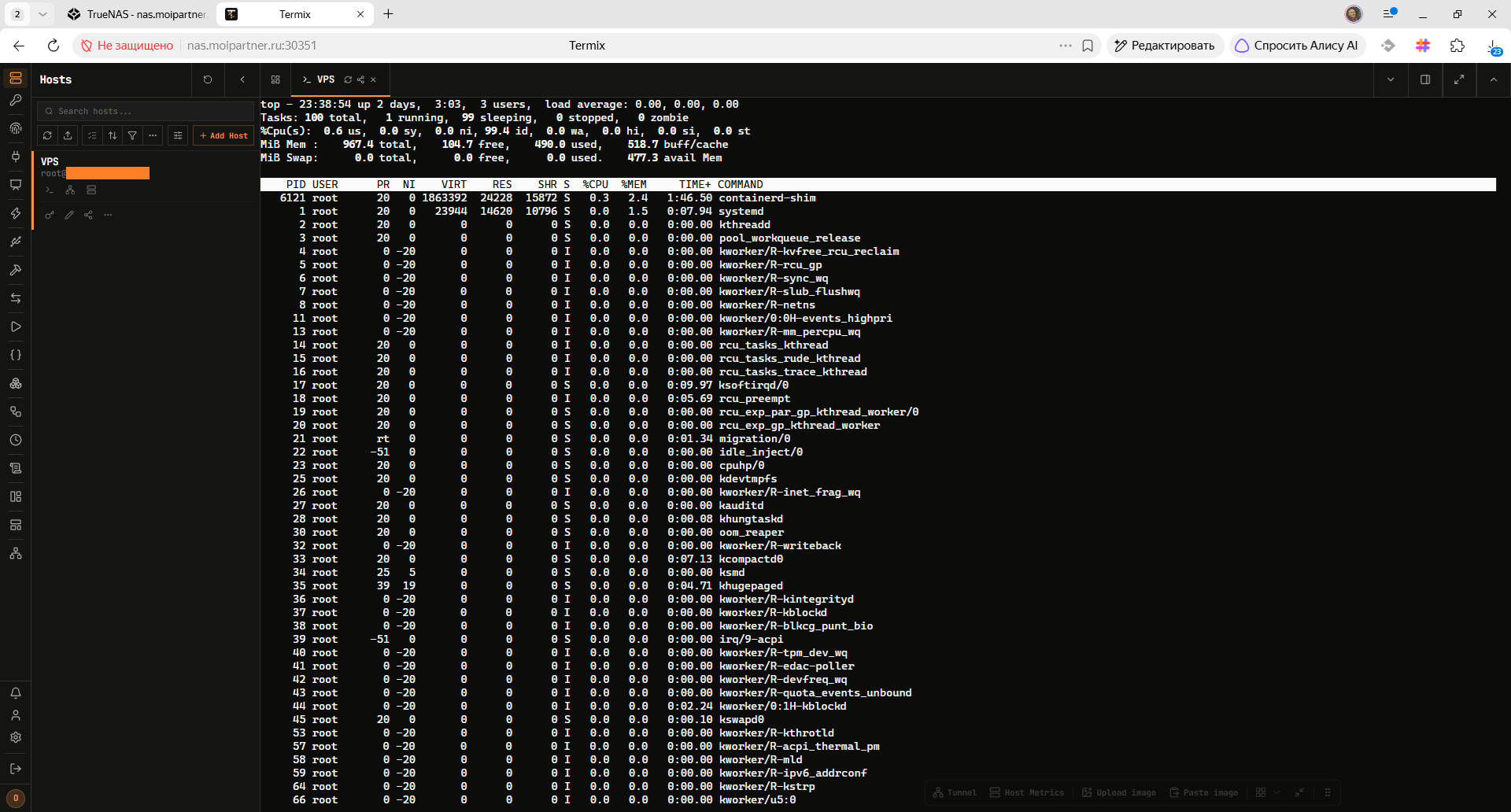Screen dimensions: 1511x812
Task: Toggle multi-select checklist mode for hosts
Action: click(x=92, y=135)
